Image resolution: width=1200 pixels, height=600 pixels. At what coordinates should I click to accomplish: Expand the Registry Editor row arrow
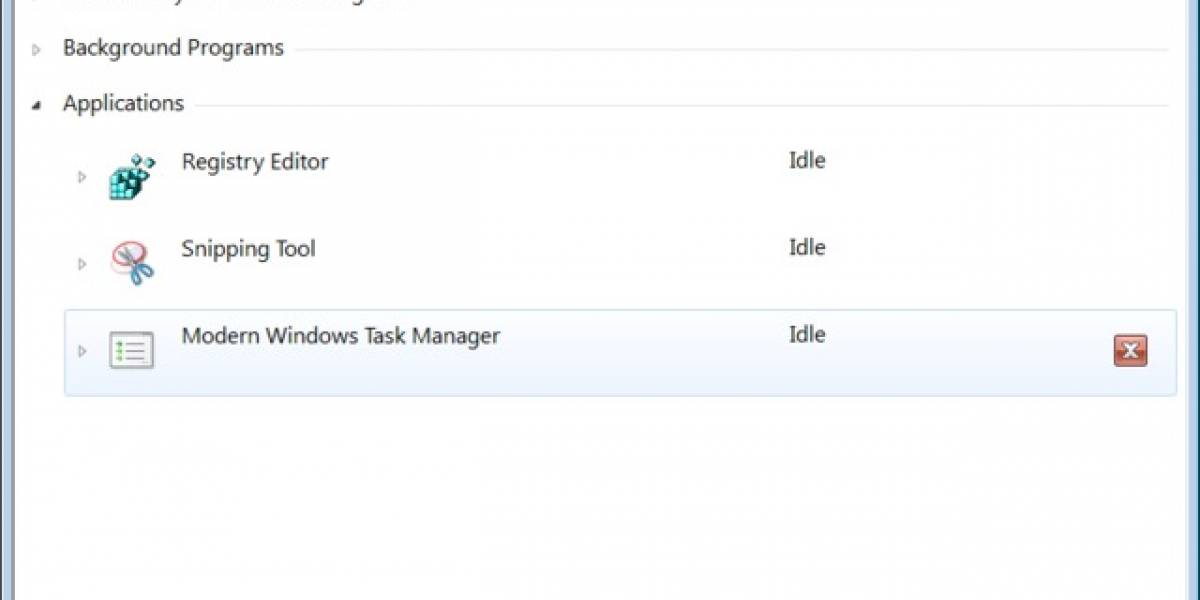click(x=82, y=177)
